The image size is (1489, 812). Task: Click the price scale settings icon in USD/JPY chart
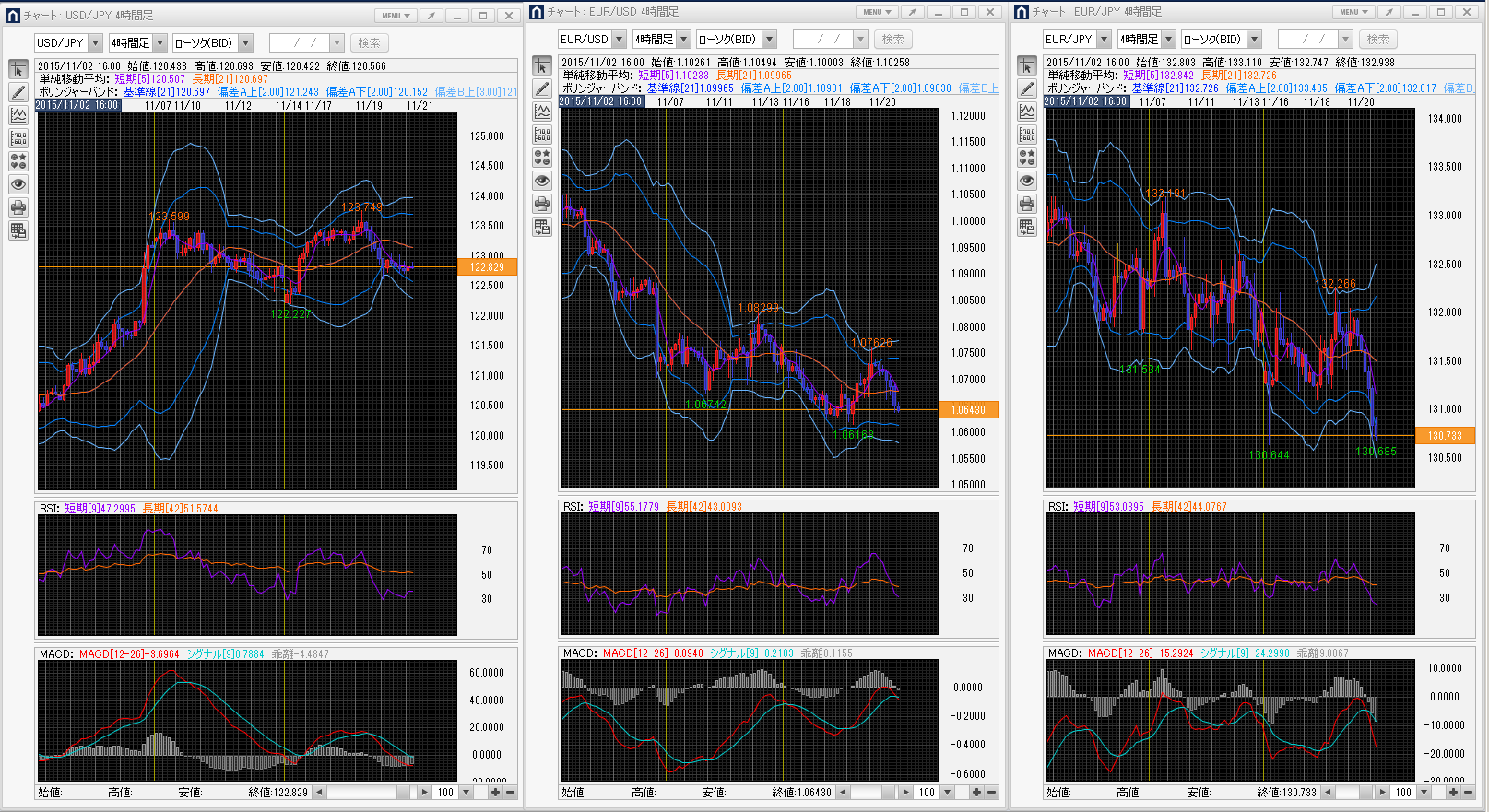[18, 138]
